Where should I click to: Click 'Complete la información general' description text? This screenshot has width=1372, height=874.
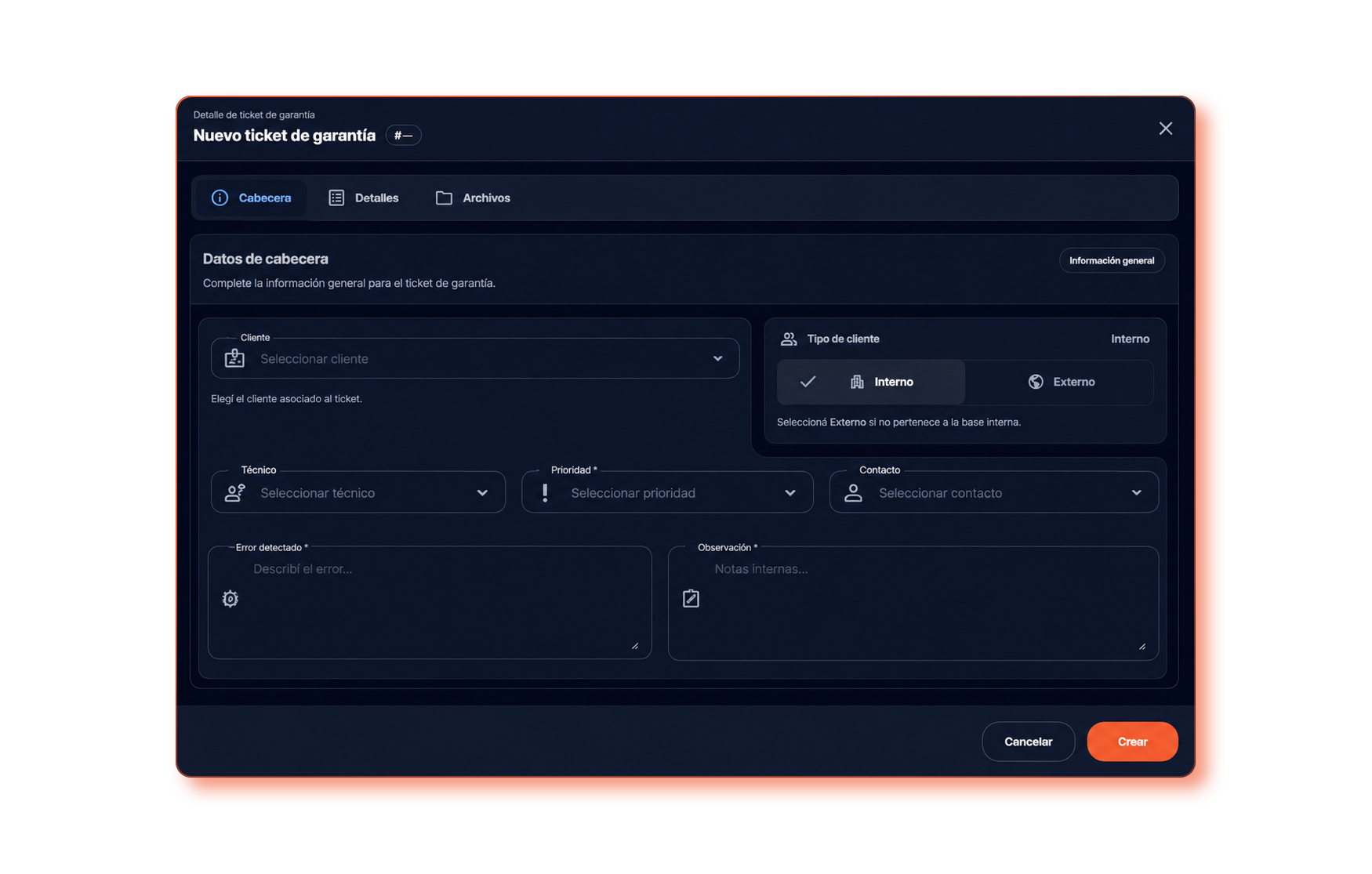349,283
